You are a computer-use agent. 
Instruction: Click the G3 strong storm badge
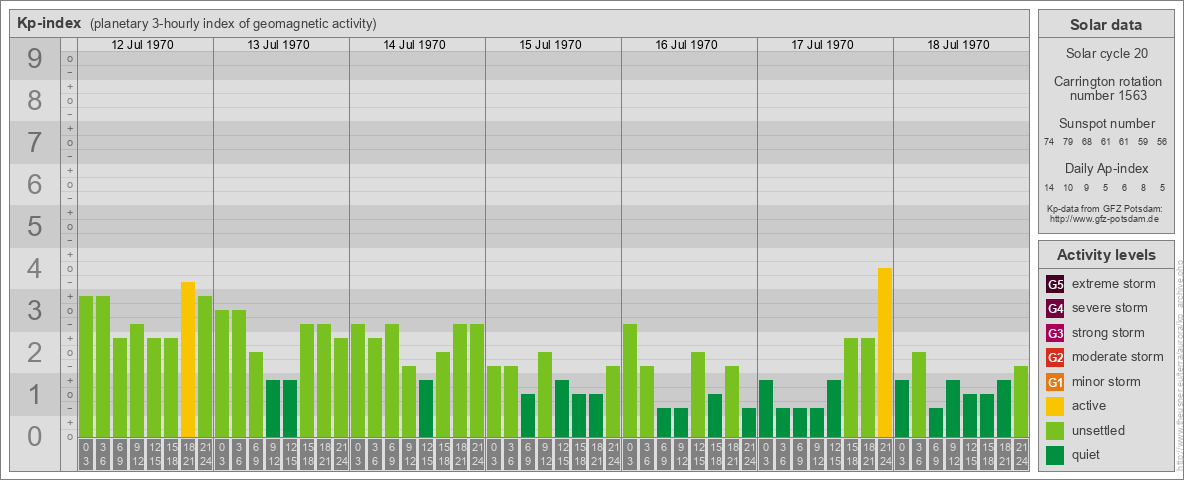tap(1055, 333)
